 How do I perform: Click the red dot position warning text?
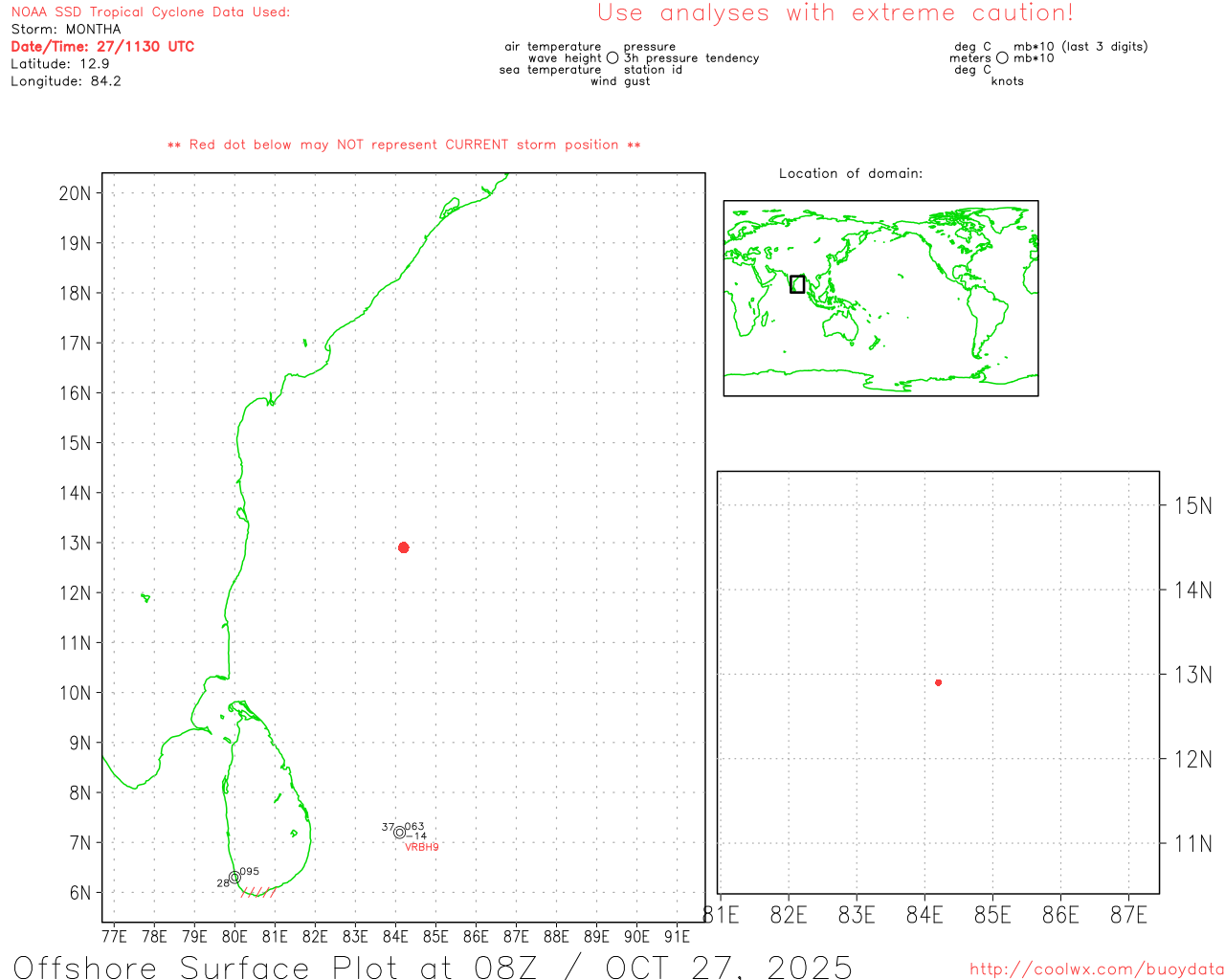pos(404,145)
